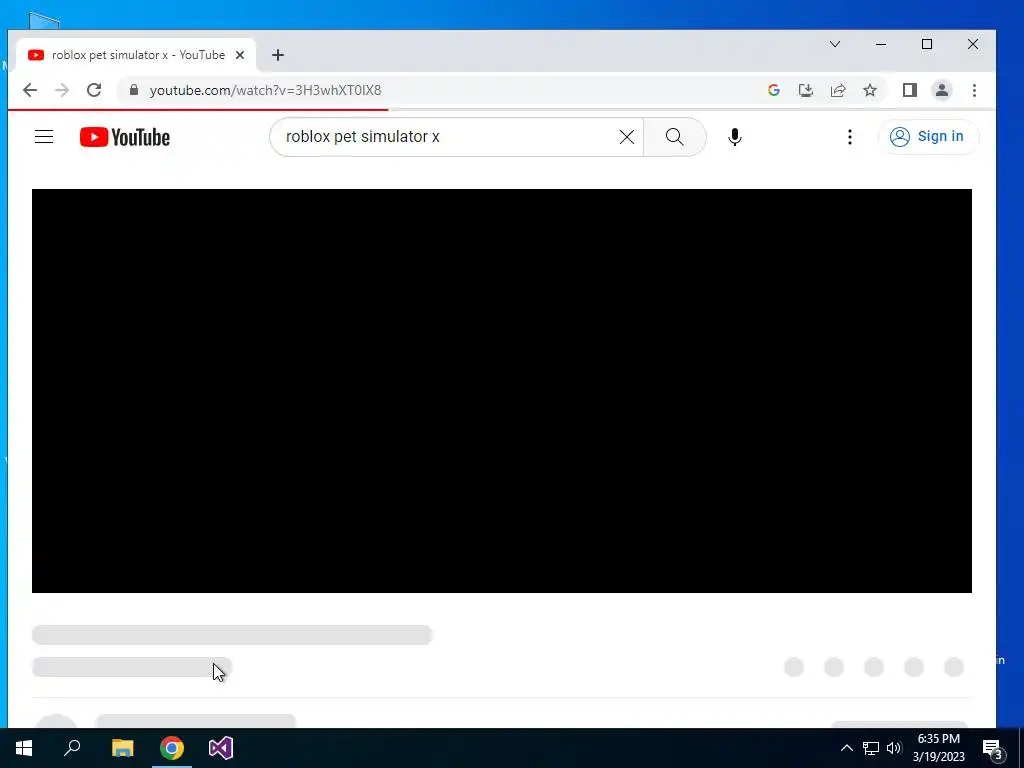Image resolution: width=1024 pixels, height=768 pixels.
Task: Show hidden system tray icons
Action: [x=846, y=748]
